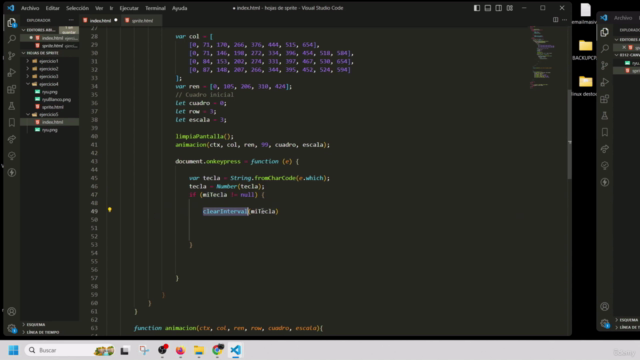
Task: Open Firefox from the taskbar
Action: pos(180,350)
